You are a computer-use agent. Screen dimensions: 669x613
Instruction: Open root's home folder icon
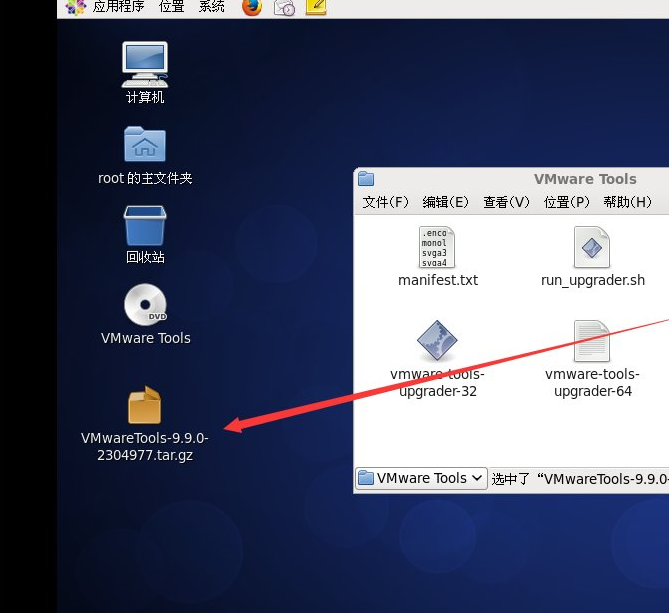click(x=145, y=144)
